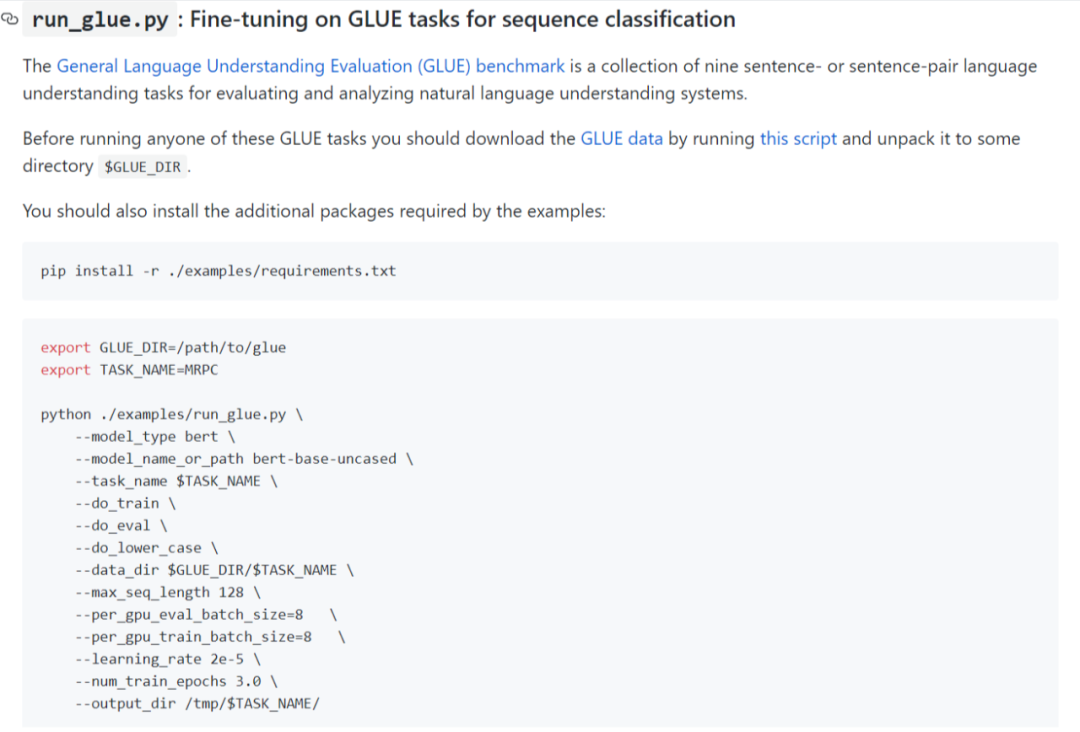1080x732 pixels.
Task: Click the python ./examples/run_glue.py line
Action: coord(171,414)
